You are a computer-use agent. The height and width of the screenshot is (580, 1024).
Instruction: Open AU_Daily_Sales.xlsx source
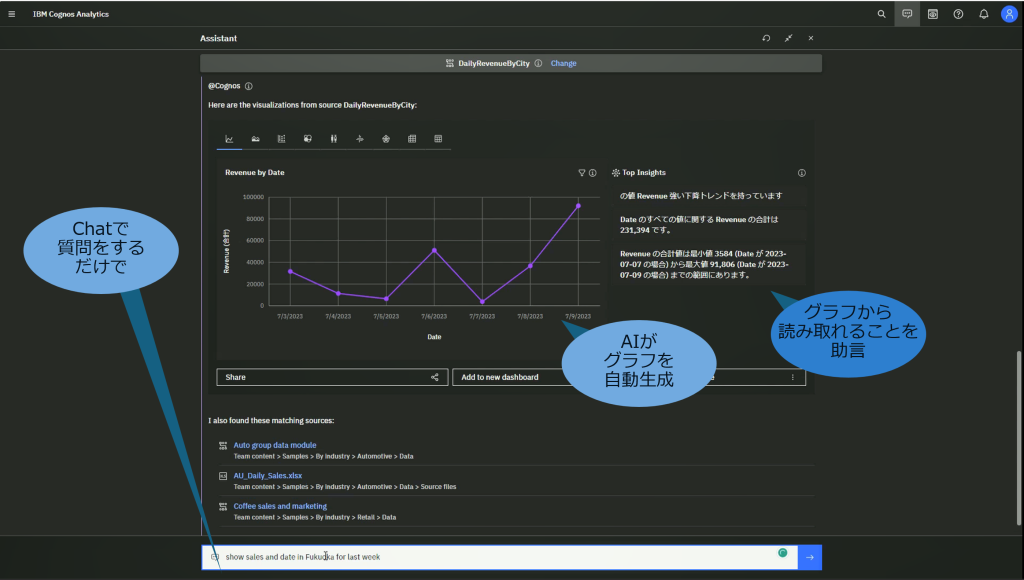click(268, 475)
